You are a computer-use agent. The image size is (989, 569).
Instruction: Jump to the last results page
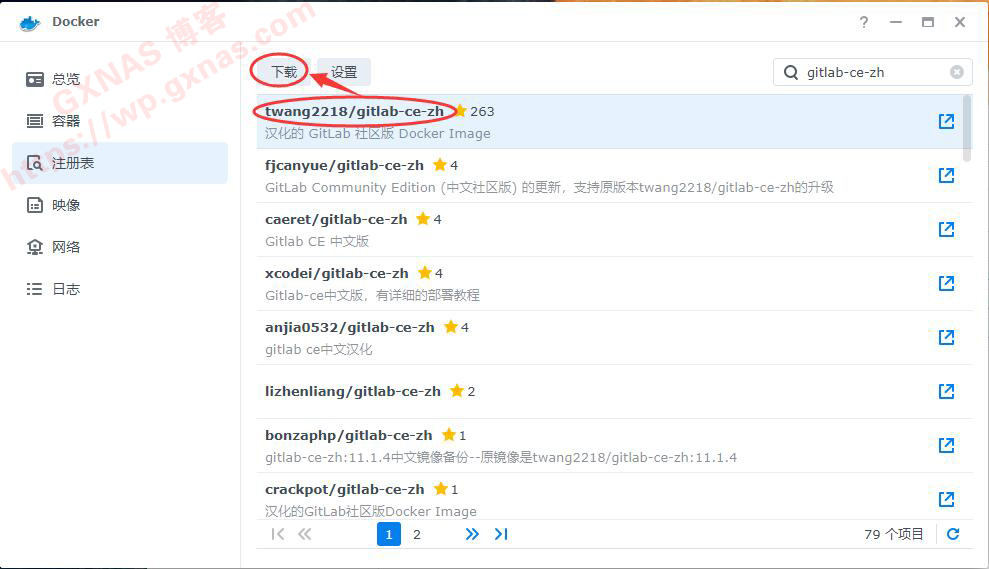point(501,534)
